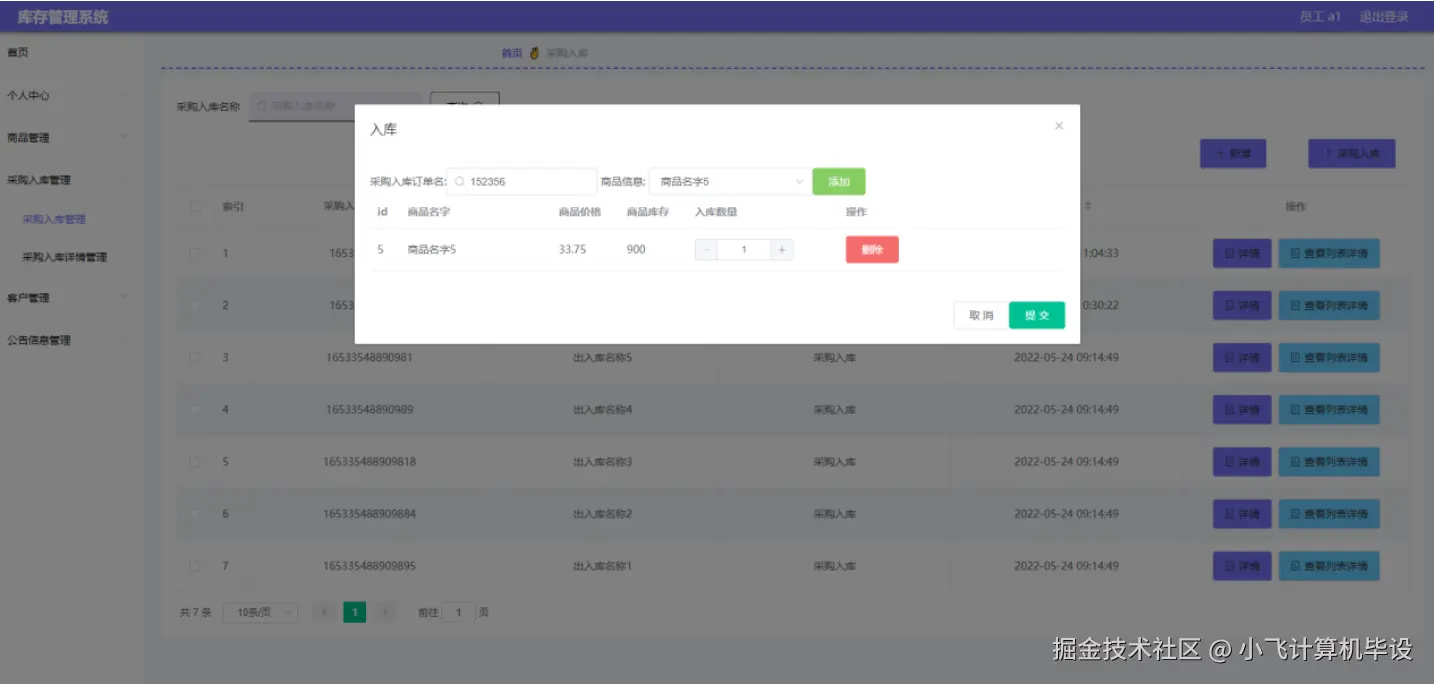
Task: Open the 10条/页 page size dropdown
Action: (x=260, y=612)
